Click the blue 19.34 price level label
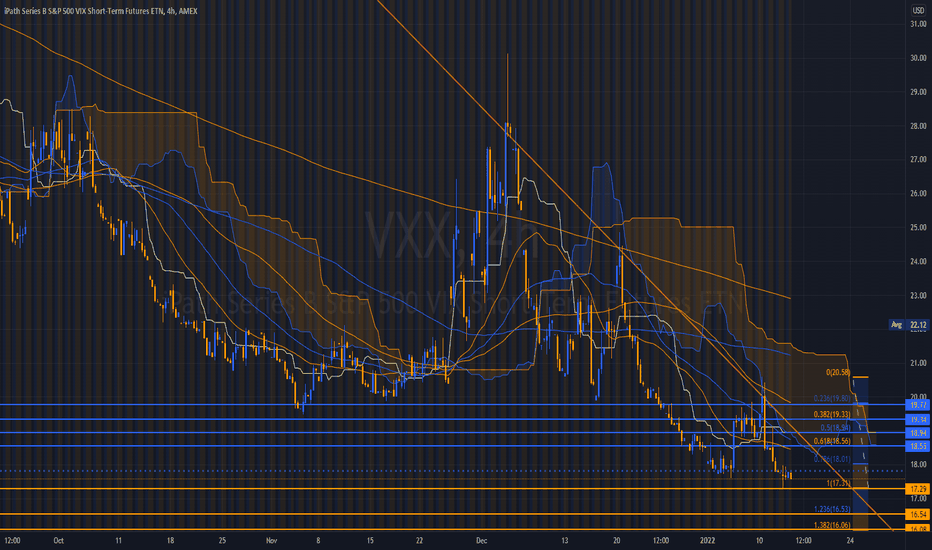 tap(918, 419)
